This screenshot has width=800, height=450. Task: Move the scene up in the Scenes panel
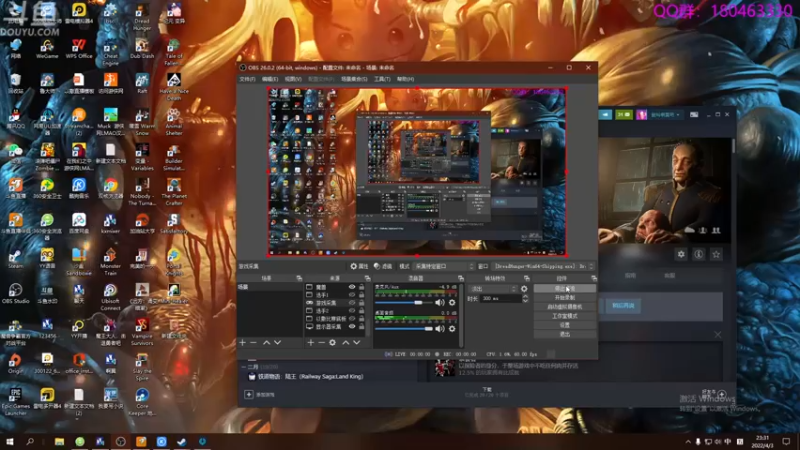coord(266,342)
